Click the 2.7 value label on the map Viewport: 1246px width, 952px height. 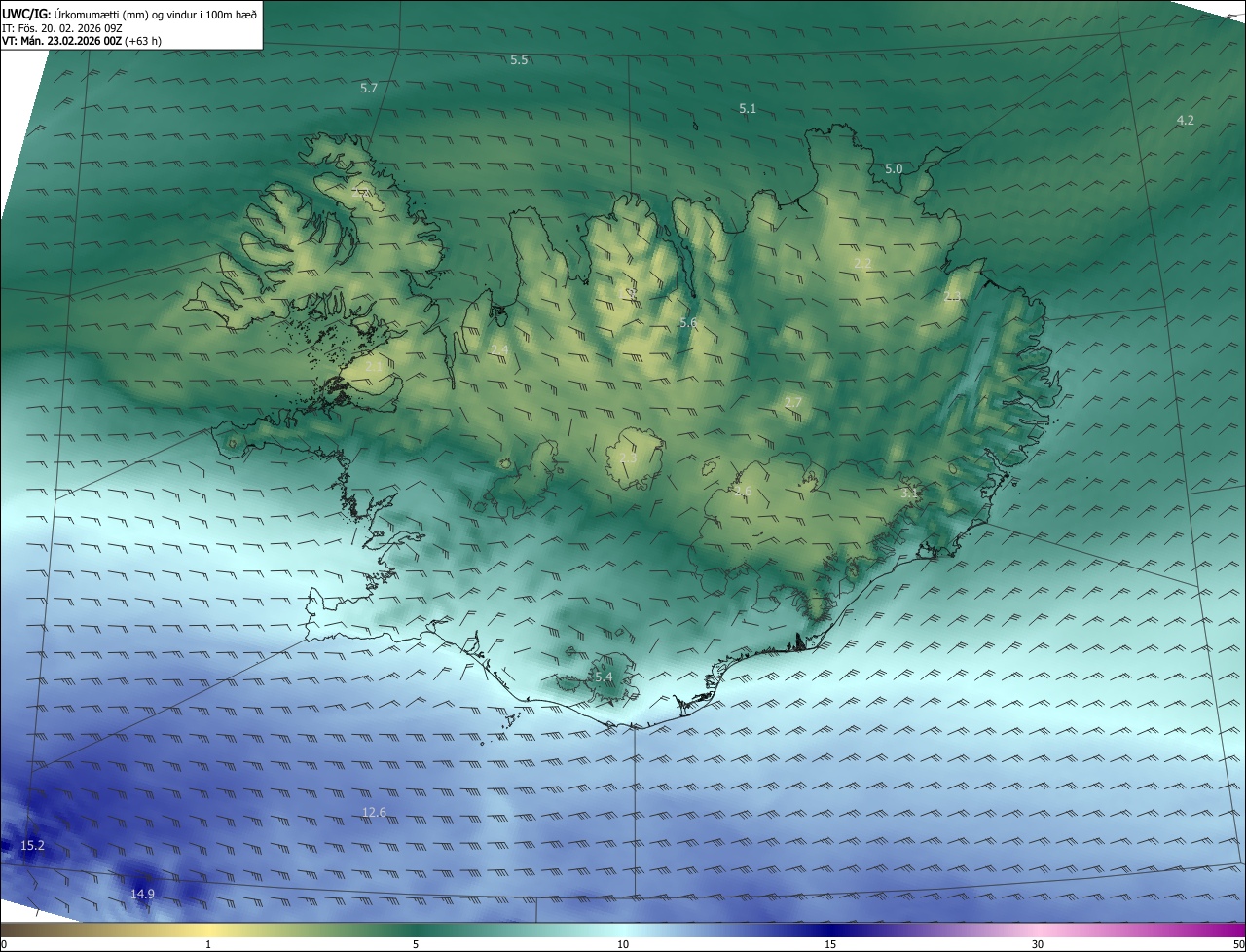793,402
